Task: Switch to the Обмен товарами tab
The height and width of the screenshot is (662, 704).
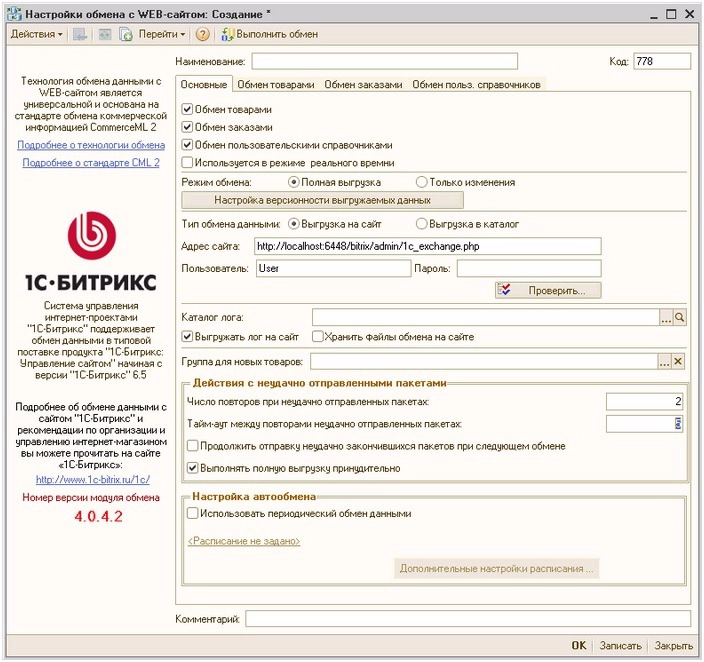Action: (276, 84)
